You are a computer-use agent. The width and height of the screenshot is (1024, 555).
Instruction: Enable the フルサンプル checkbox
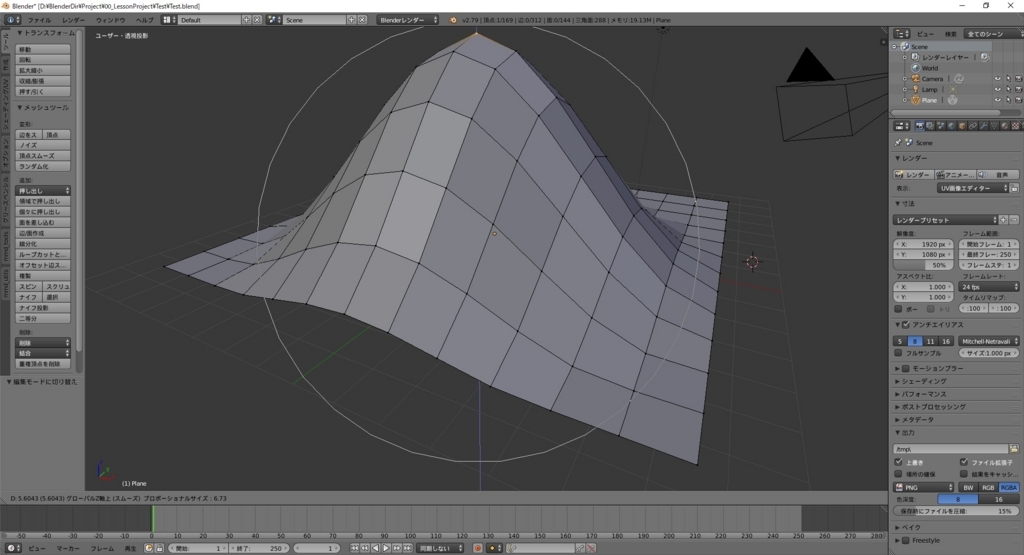tap(898, 353)
